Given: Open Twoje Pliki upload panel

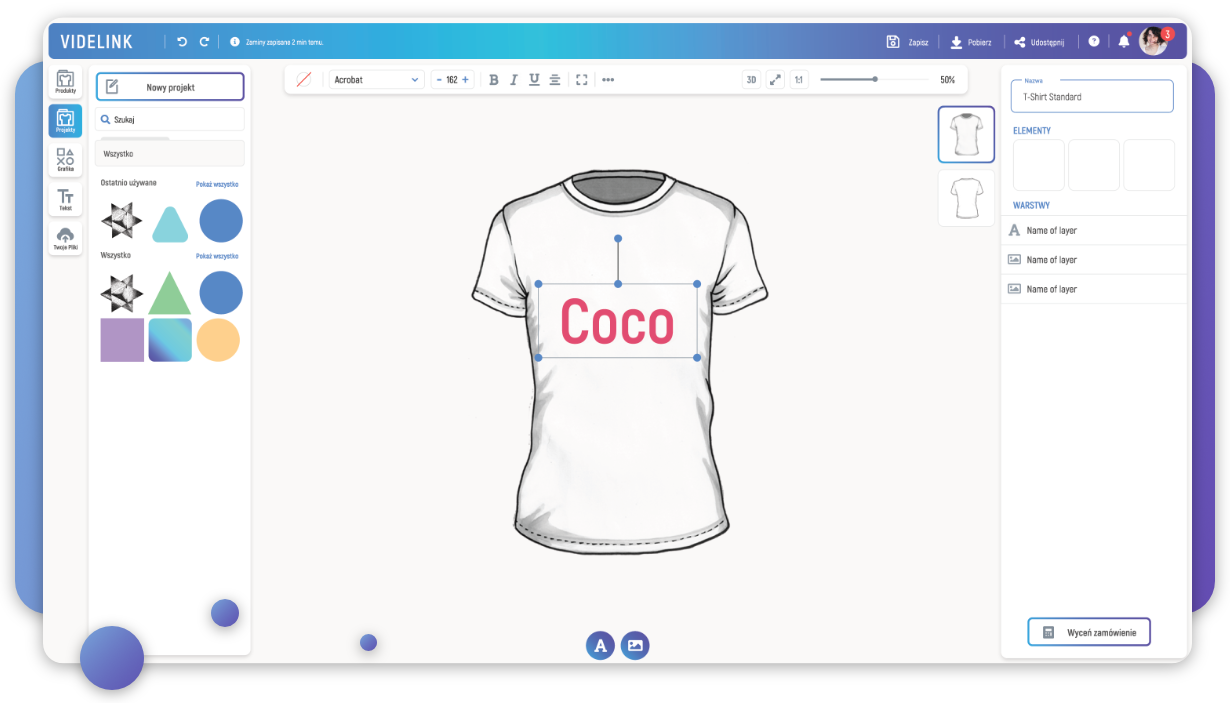Looking at the screenshot, I should (x=65, y=238).
